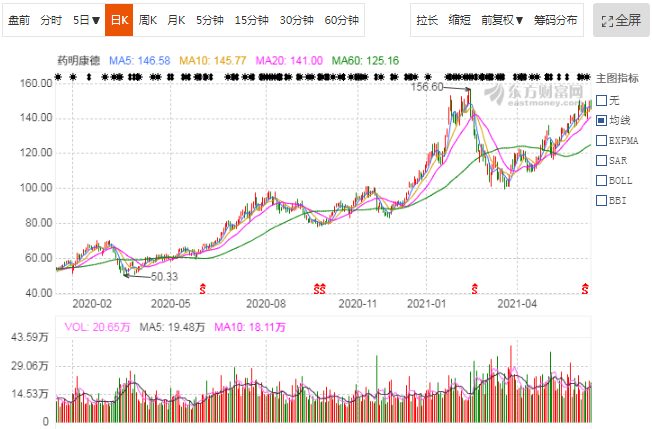Open the 5日 dropdown
Viewport: 652px width, 429px height.
coord(86,20)
